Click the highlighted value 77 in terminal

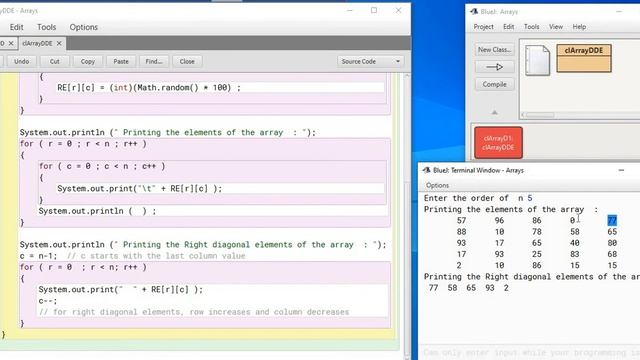(612, 220)
